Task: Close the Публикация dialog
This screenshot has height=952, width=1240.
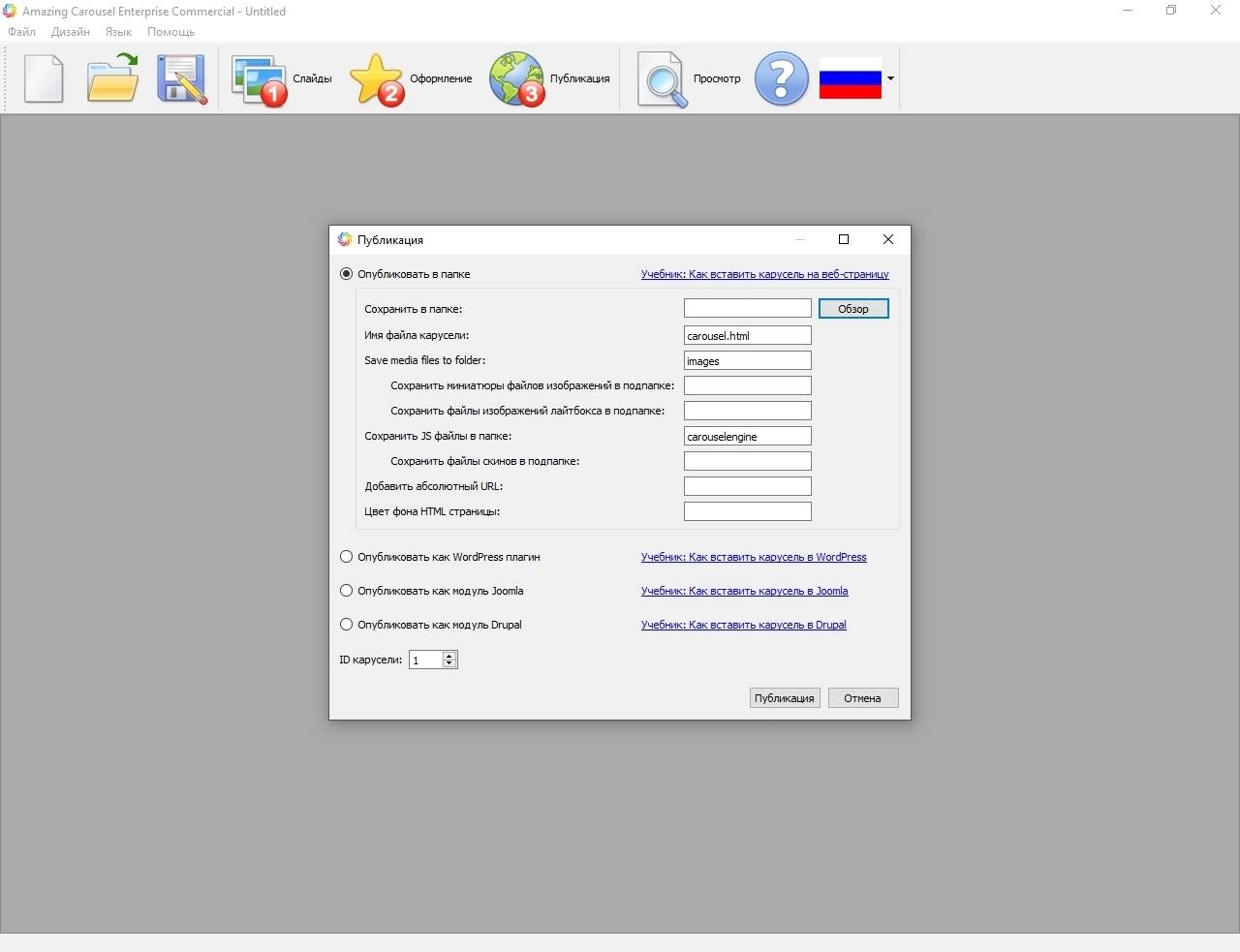Action: [x=888, y=239]
